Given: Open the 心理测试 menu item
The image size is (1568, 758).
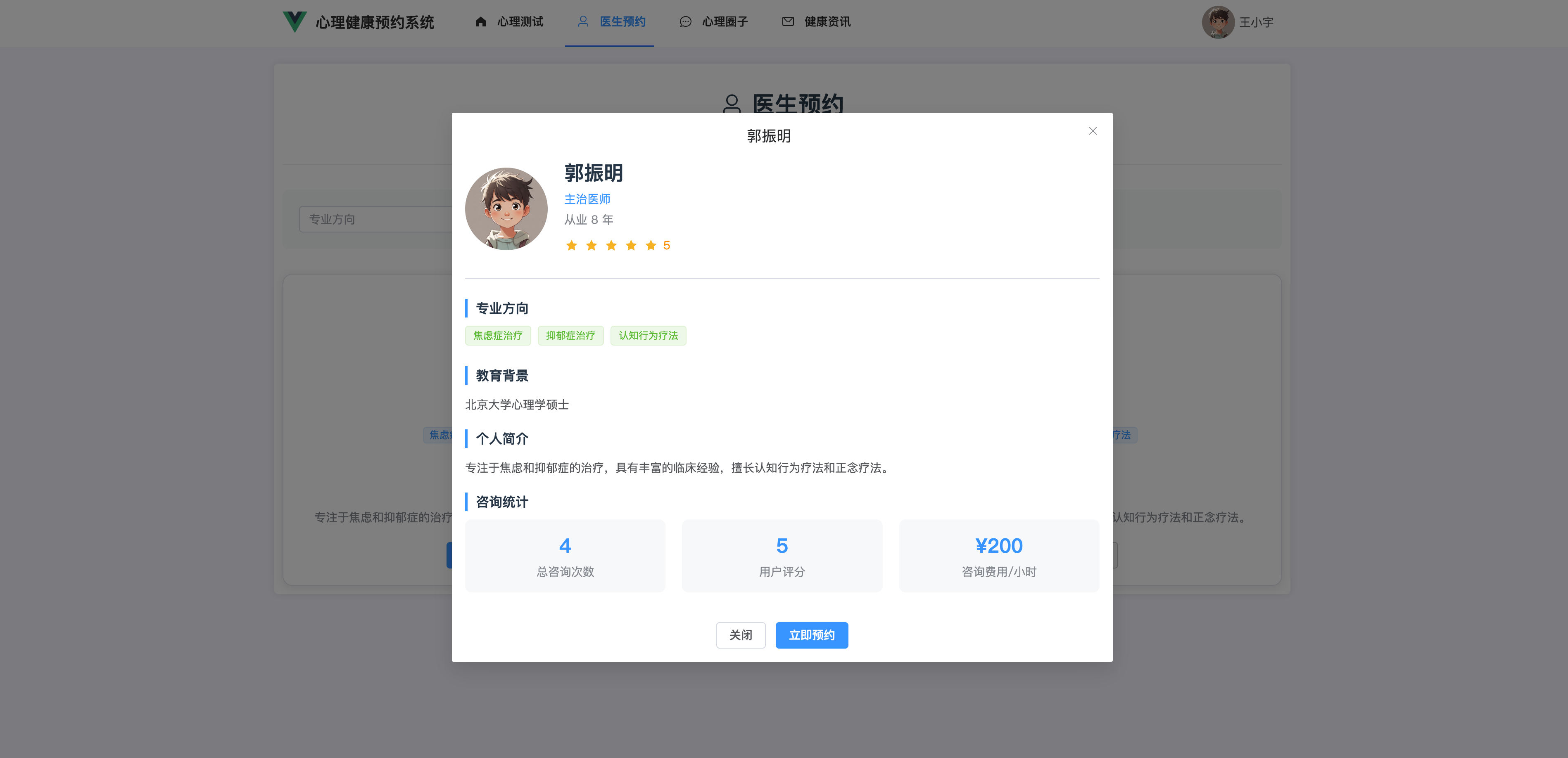Looking at the screenshot, I should [520, 22].
